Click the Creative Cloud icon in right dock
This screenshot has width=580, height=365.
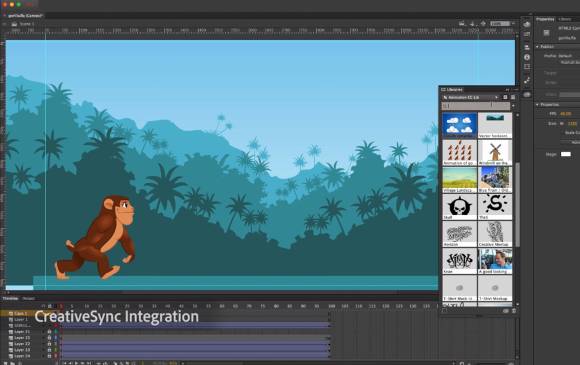(527, 24)
